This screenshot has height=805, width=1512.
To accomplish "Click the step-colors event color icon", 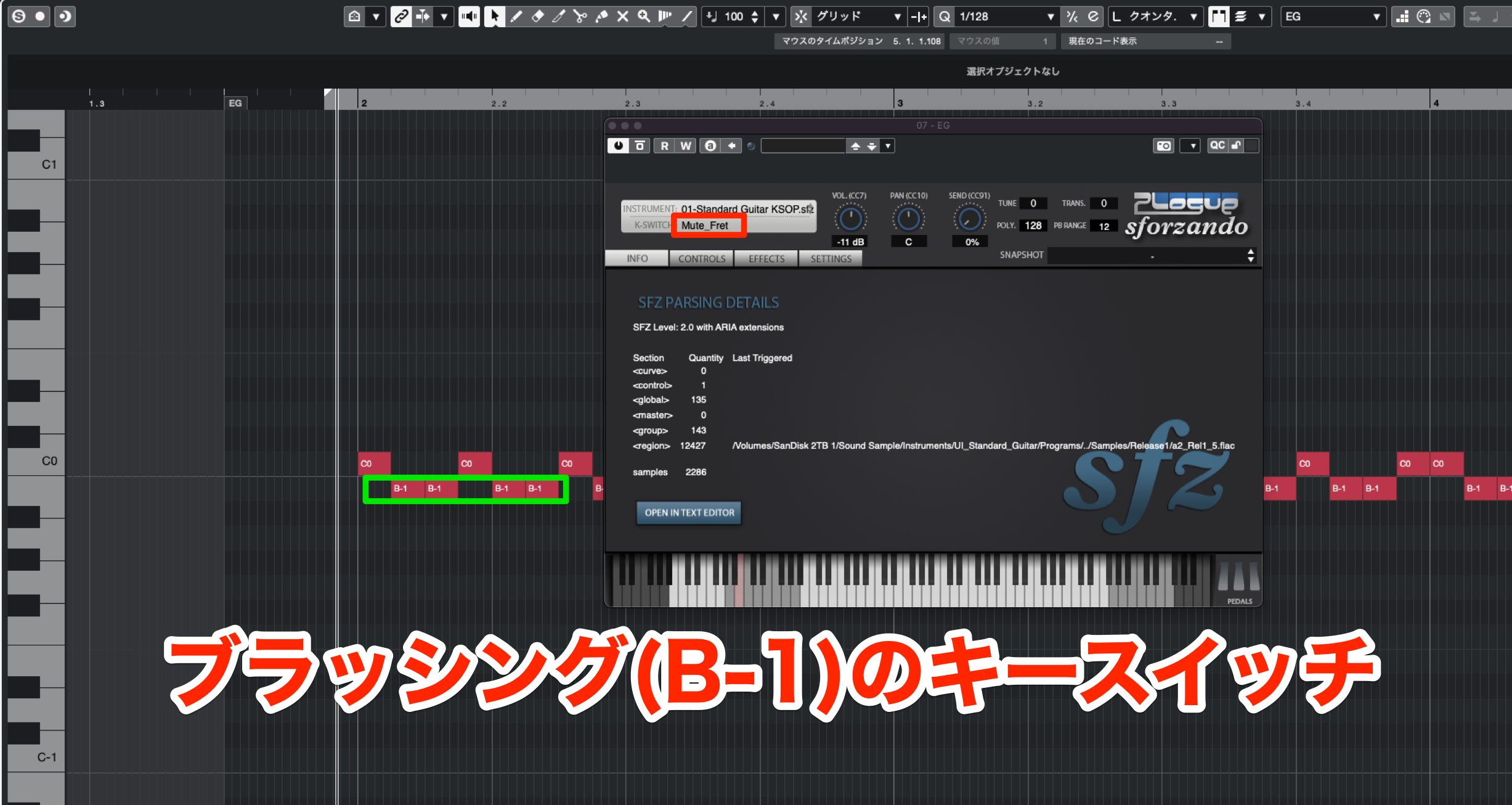I will 1402,17.
